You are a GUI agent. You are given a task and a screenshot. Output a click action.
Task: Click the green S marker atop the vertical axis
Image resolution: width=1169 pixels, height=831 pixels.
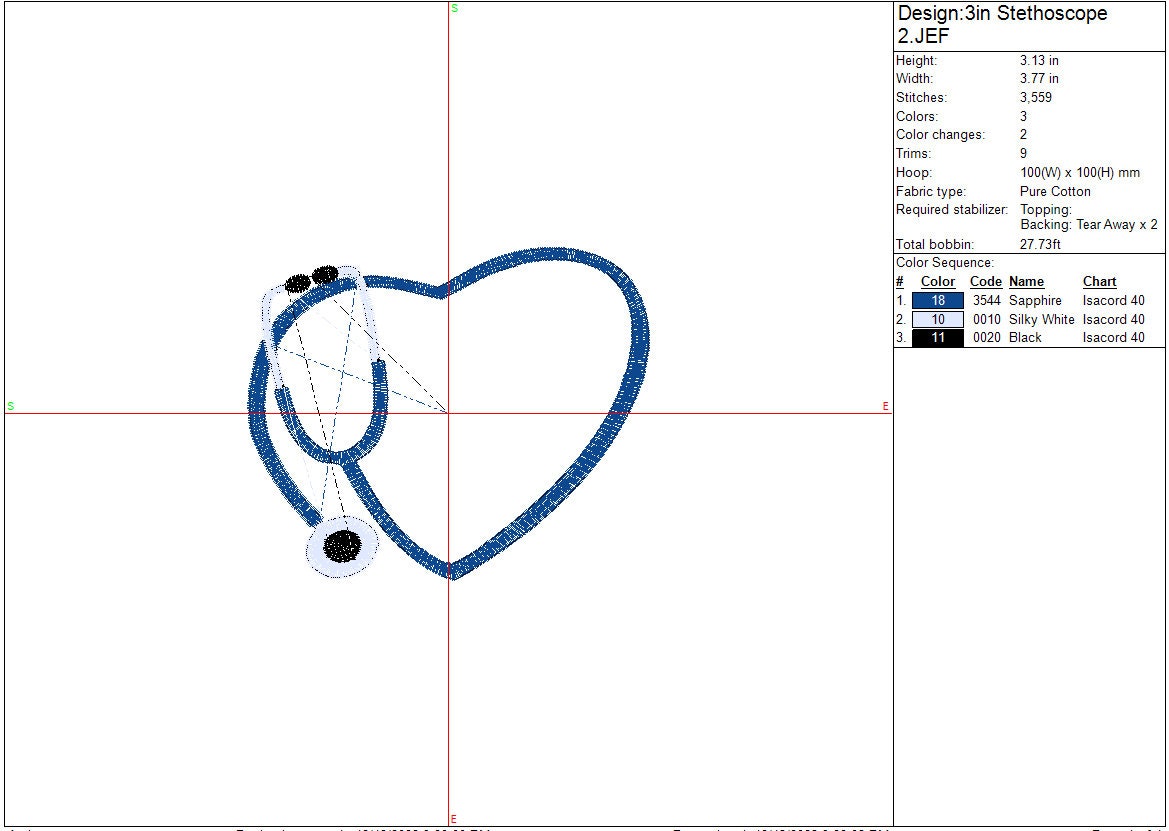454,8
